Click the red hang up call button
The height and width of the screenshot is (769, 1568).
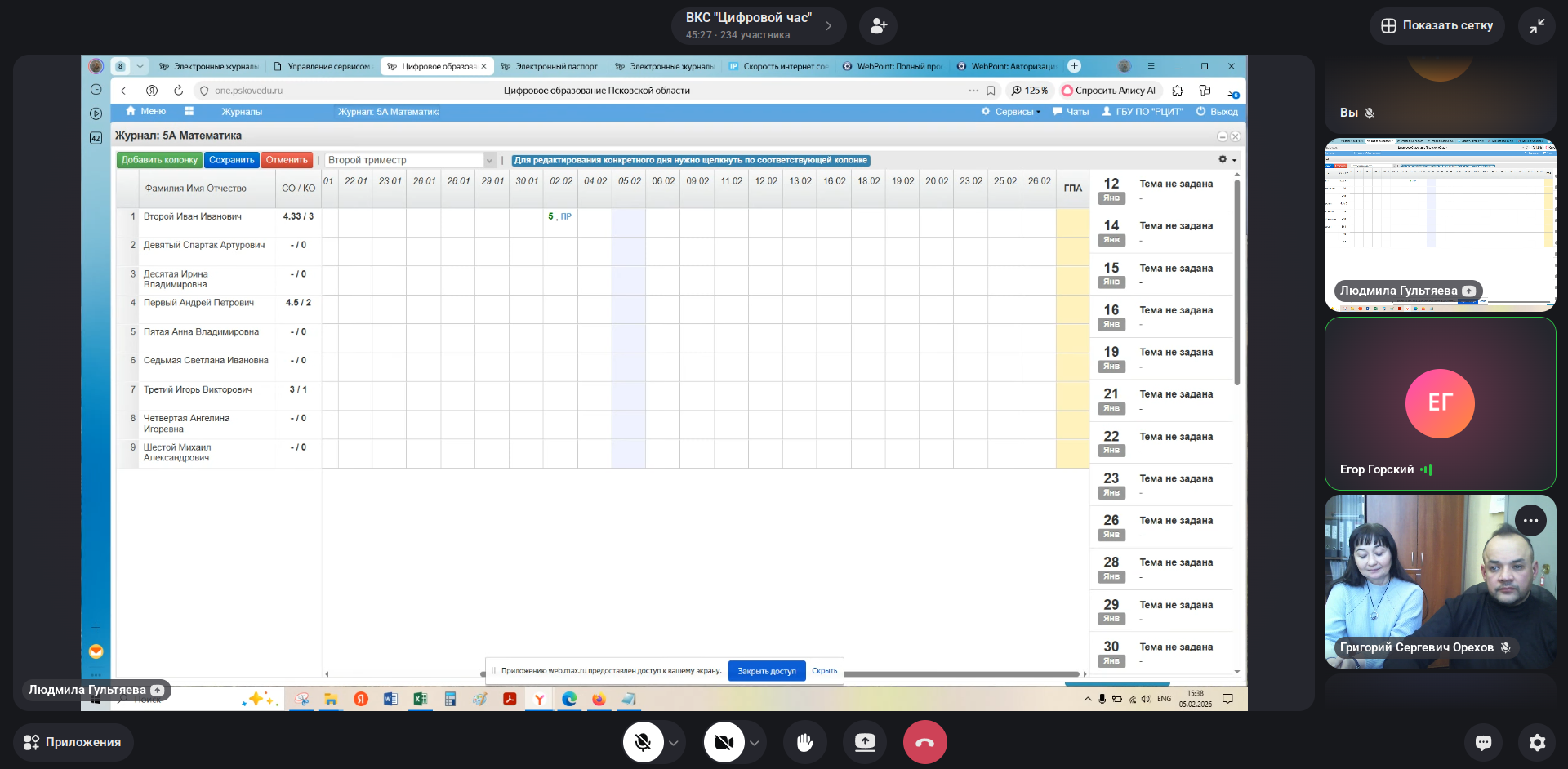[x=924, y=742]
